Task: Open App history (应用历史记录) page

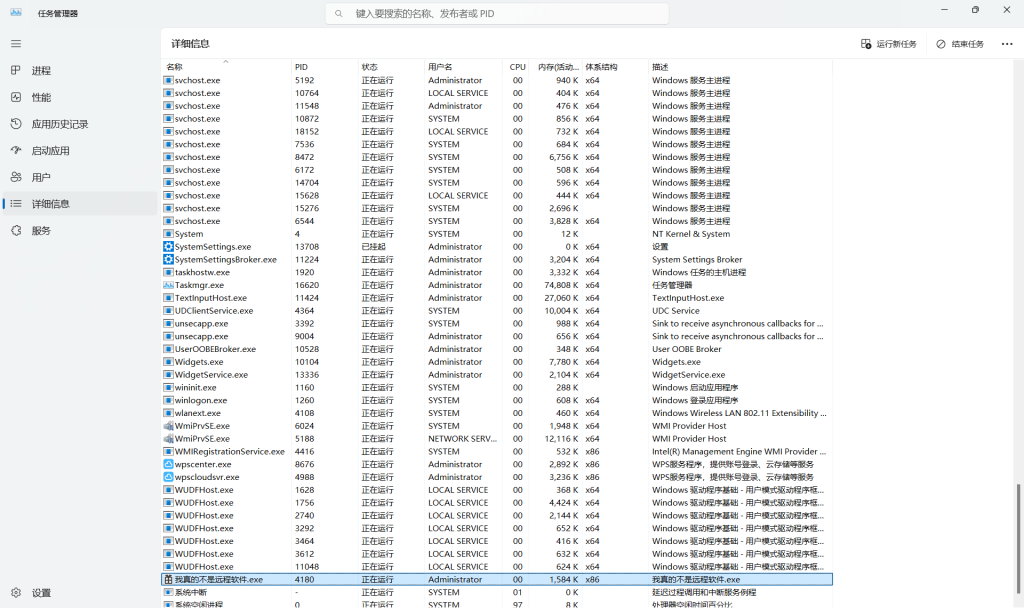Action: click(59, 124)
